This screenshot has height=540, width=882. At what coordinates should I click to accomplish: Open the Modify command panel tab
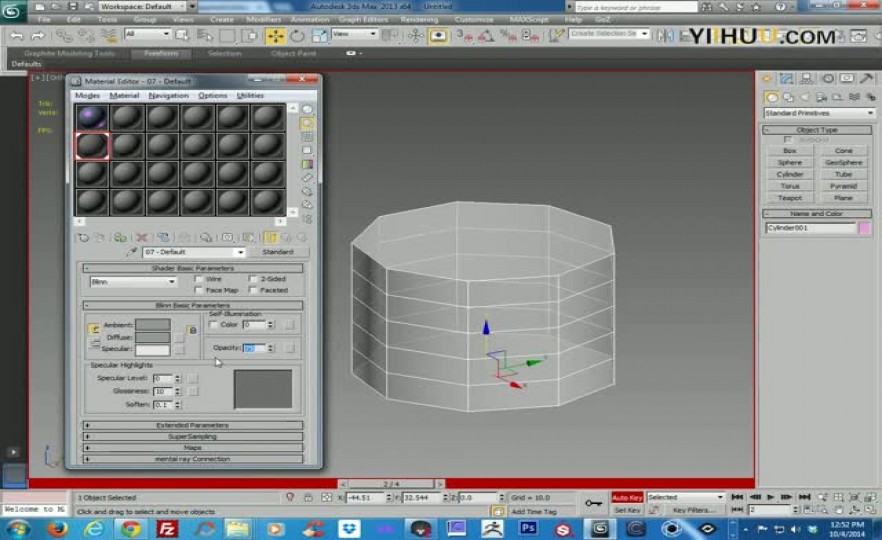coord(786,79)
